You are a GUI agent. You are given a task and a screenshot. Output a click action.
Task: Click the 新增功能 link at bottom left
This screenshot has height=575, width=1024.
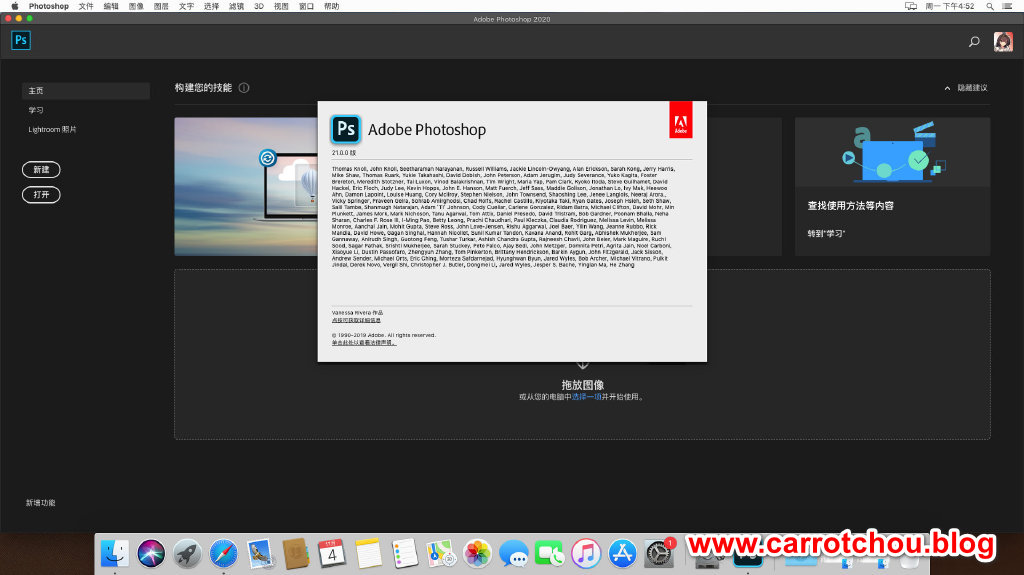(41, 502)
